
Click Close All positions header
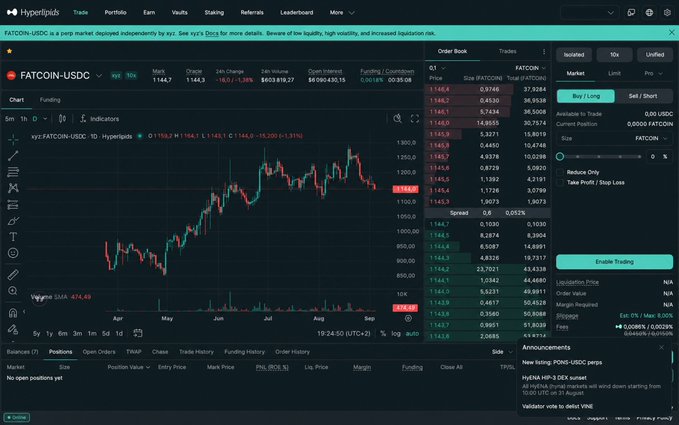pos(451,367)
